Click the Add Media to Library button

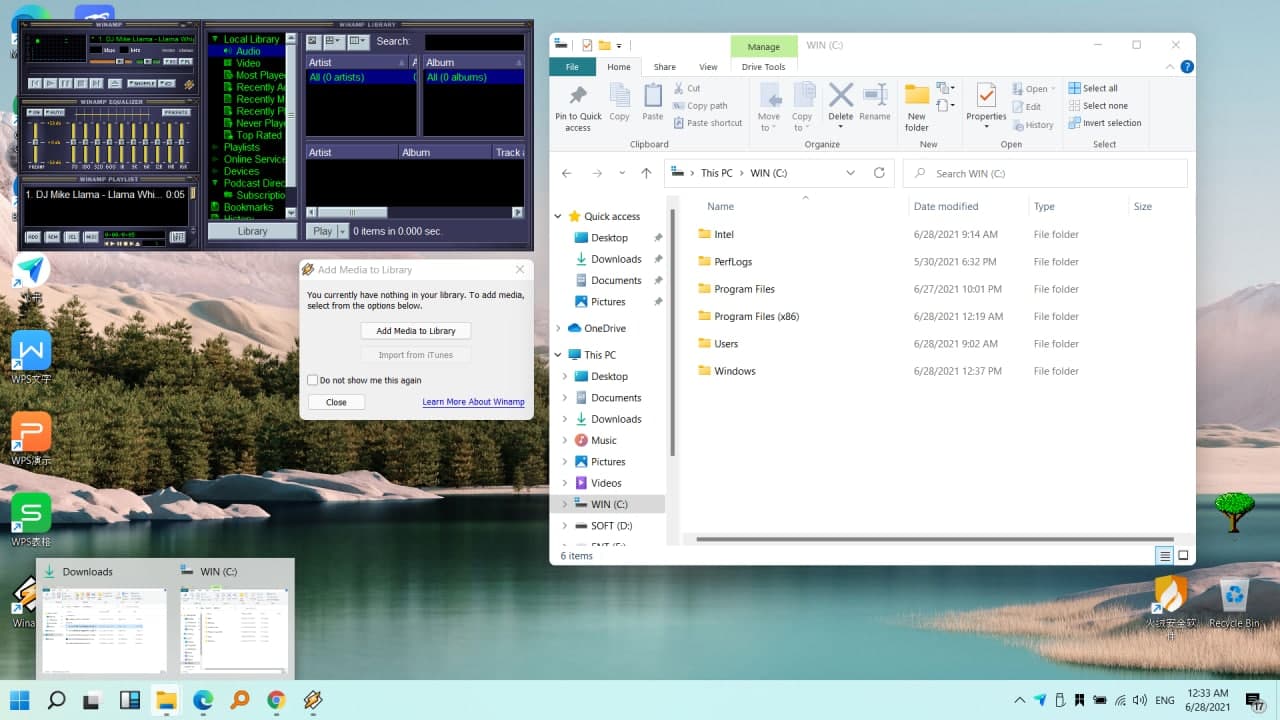[x=415, y=331]
